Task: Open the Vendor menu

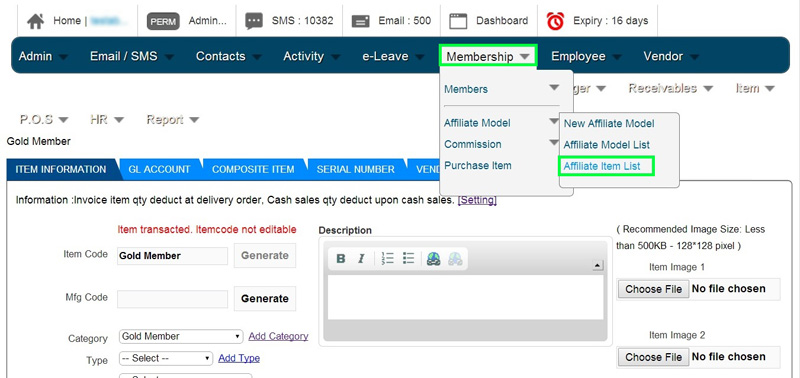Action: click(x=670, y=56)
